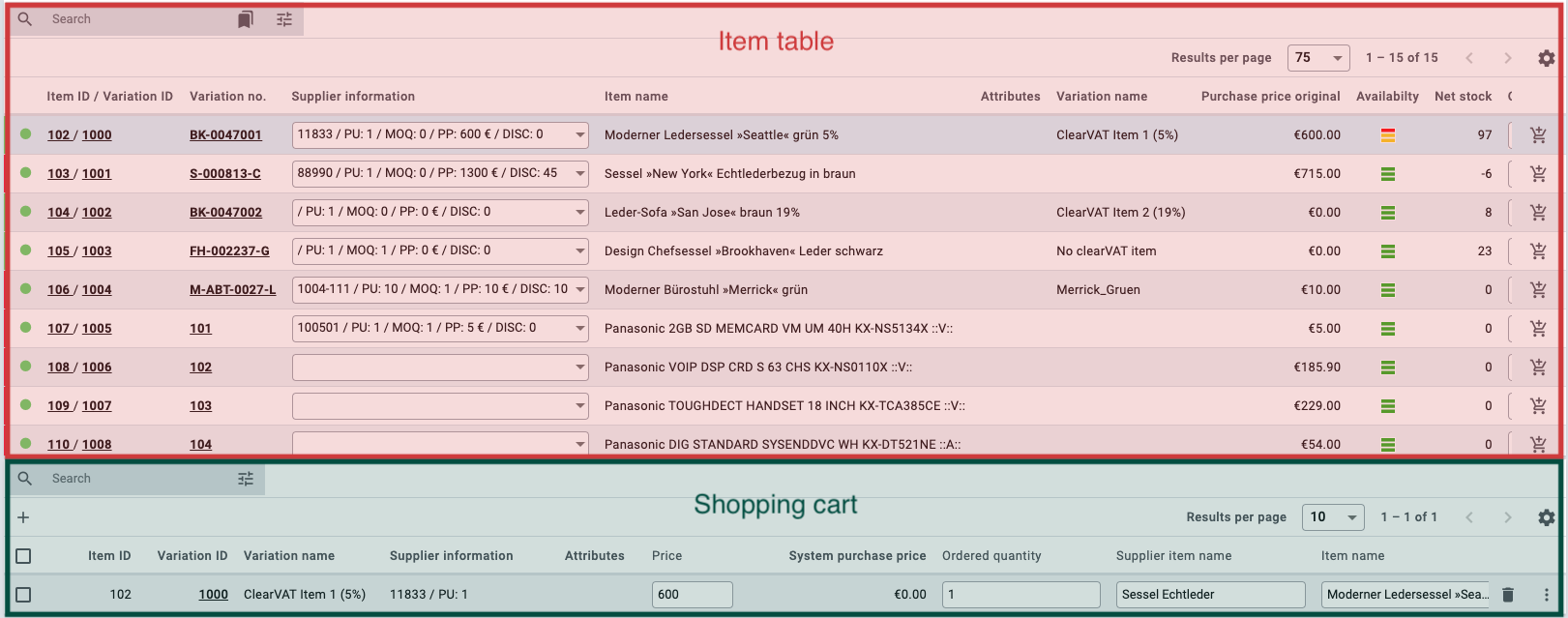The width and height of the screenshot is (1568, 618).
Task: Open shopping cart settings gear
Action: tap(1546, 517)
